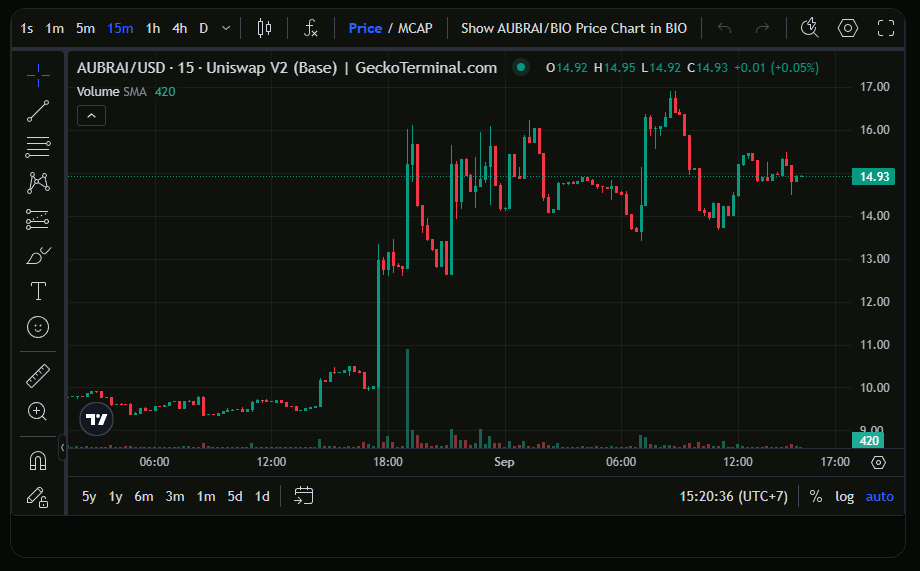The height and width of the screenshot is (571, 920).
Task: Expand the more timeframes dropdown arrow
Action: tap(226, 28)
